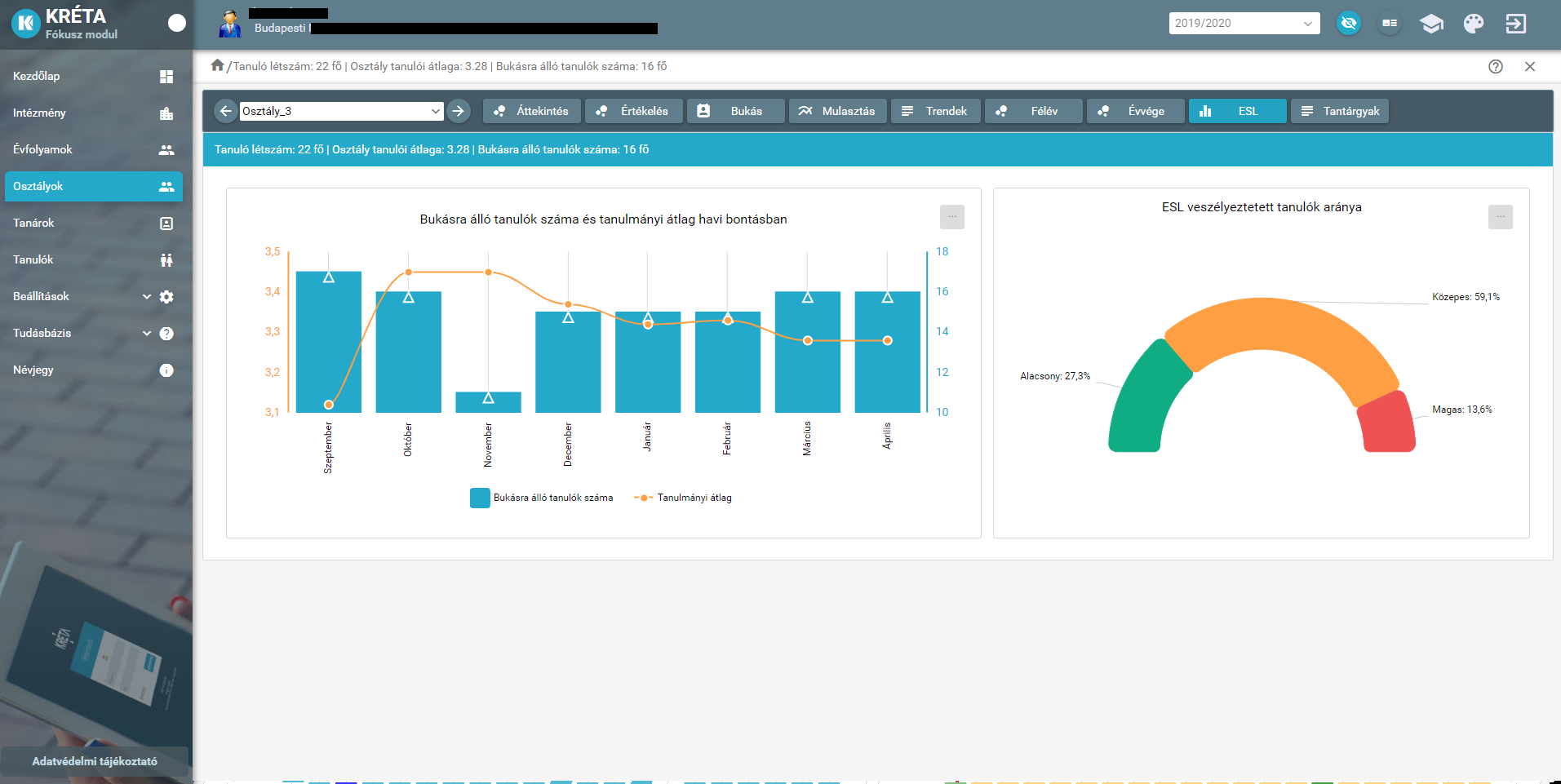Open Tanulók menu item

[94, 259]
